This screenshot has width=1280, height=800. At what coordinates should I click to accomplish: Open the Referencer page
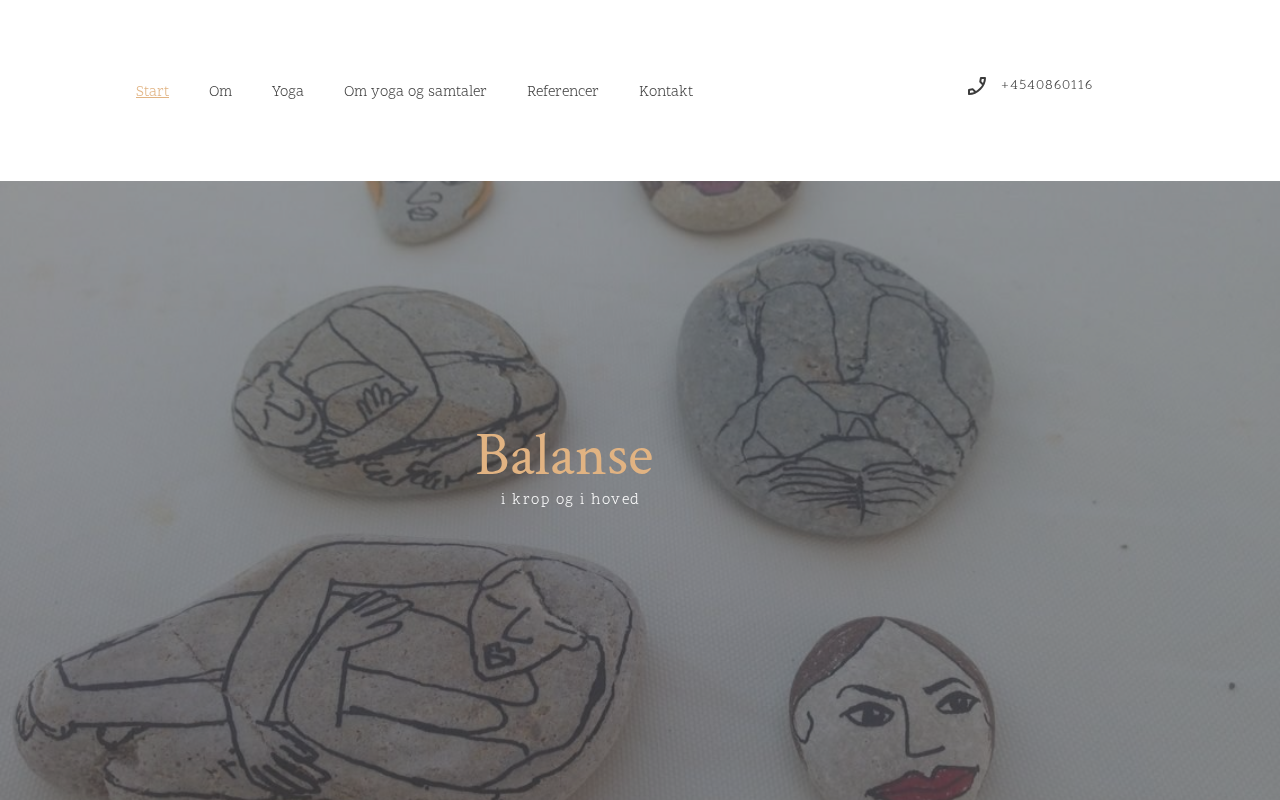click(563, 92)
